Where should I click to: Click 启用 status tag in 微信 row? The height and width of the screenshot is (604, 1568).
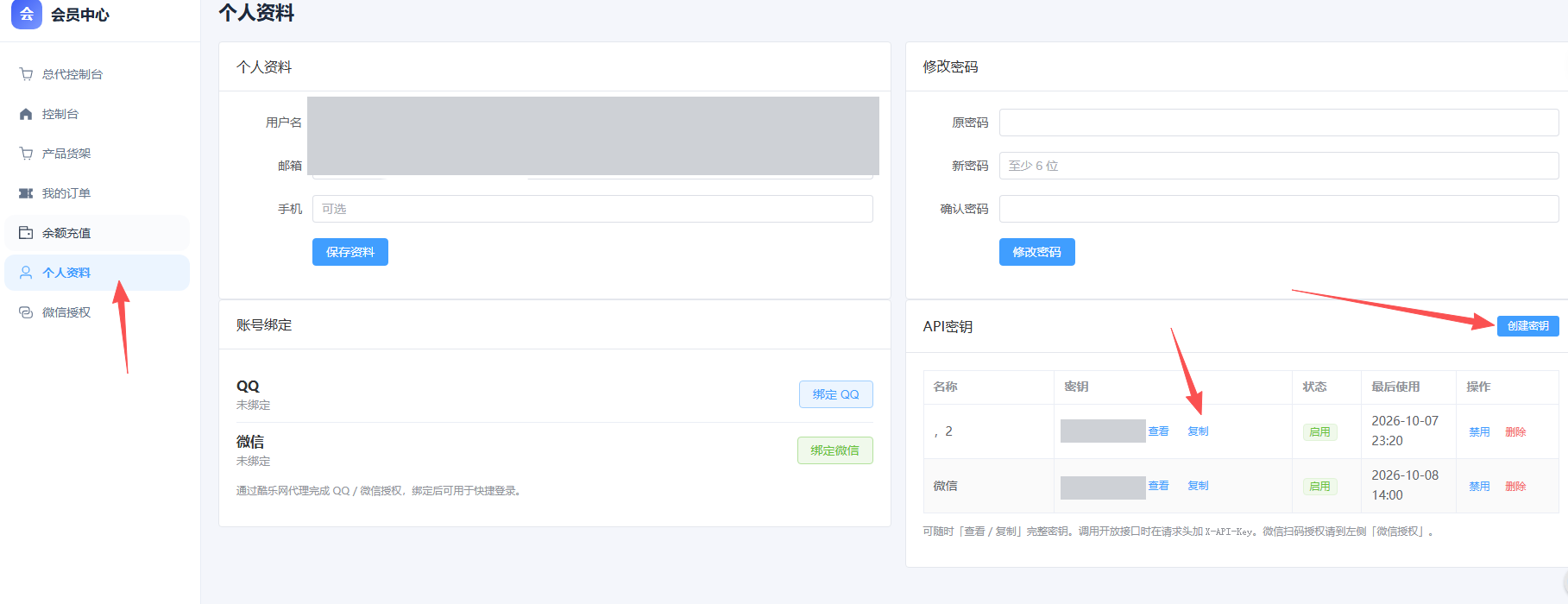pos(1319,487)
